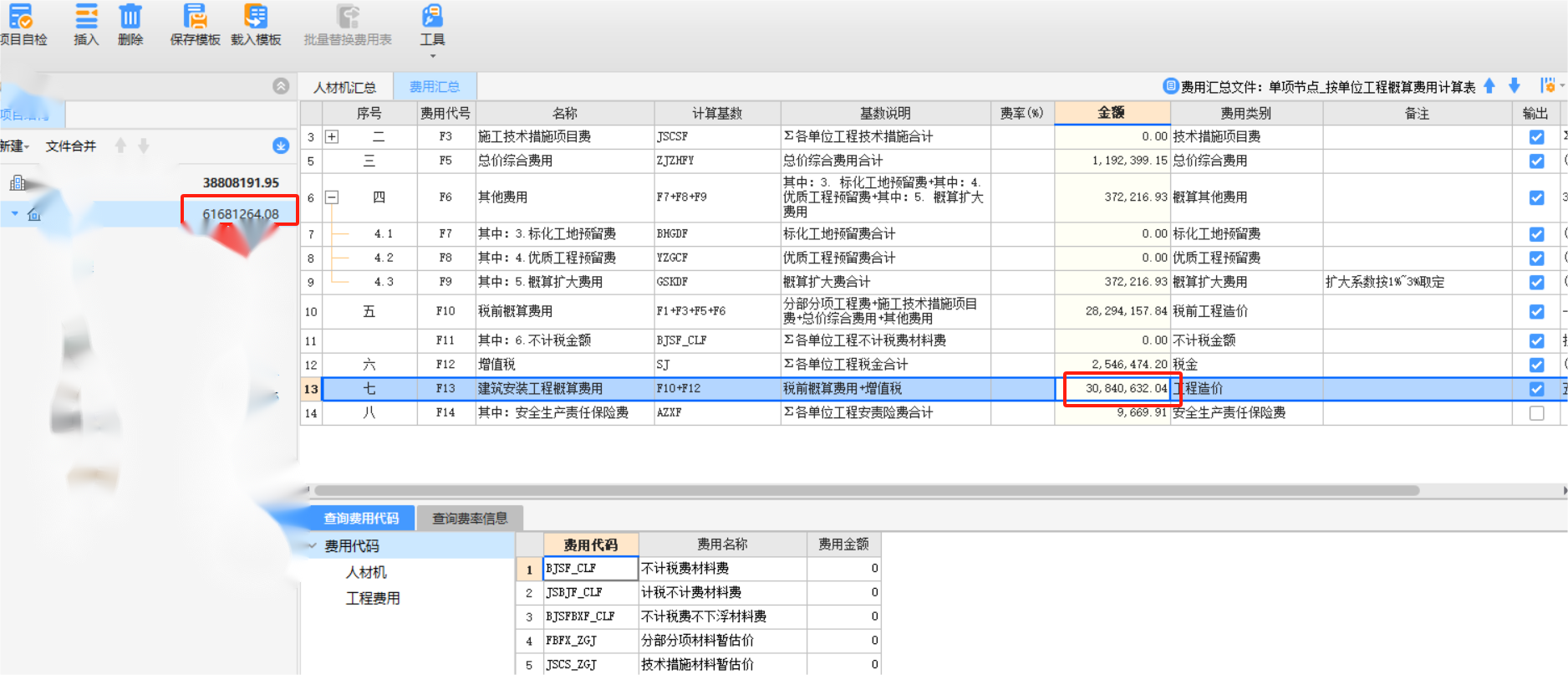Select the house icon unit node
Screen dimensions: 1568x675
pos(34,214)
